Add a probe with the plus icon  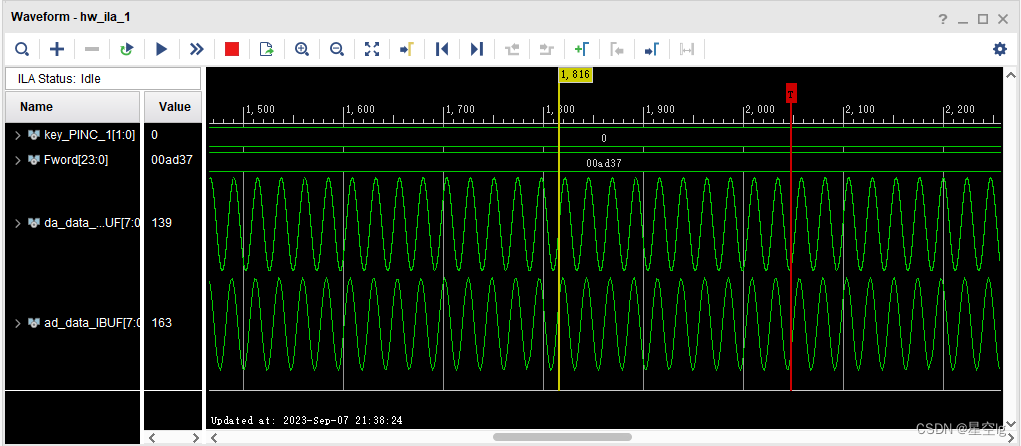coord(57,49)
